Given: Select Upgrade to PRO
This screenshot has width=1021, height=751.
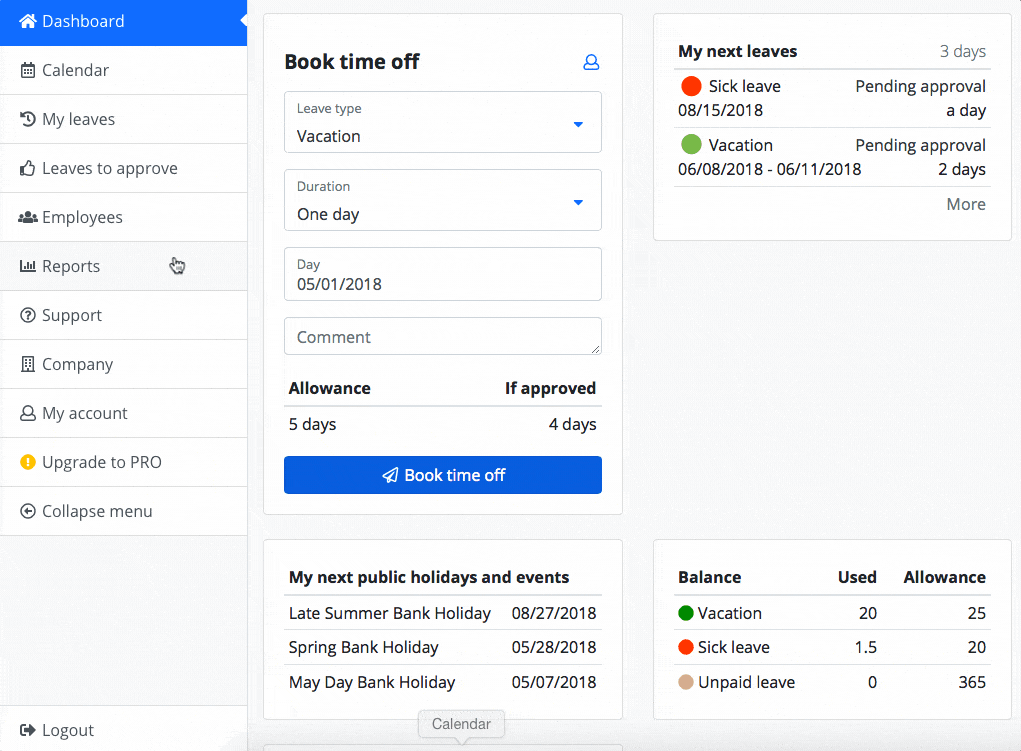Looking at the screenshot, I should click(x=101, y=462).
